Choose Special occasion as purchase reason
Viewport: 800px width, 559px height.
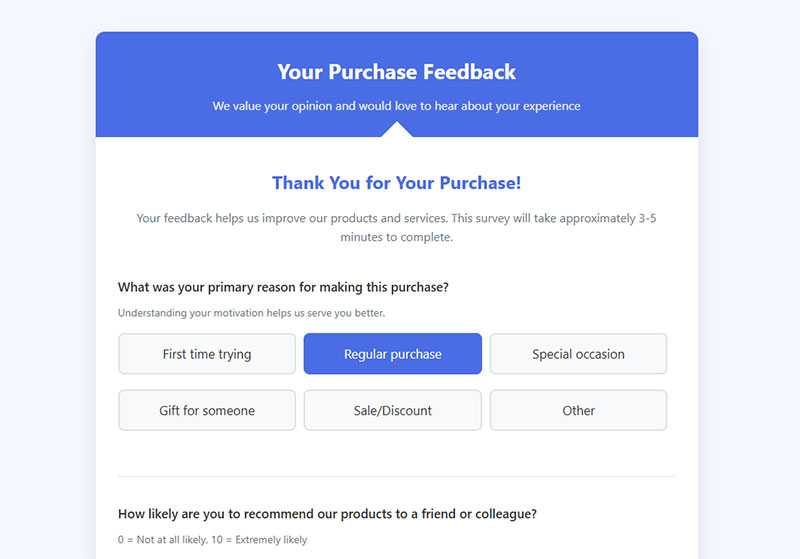pos(578,354)
